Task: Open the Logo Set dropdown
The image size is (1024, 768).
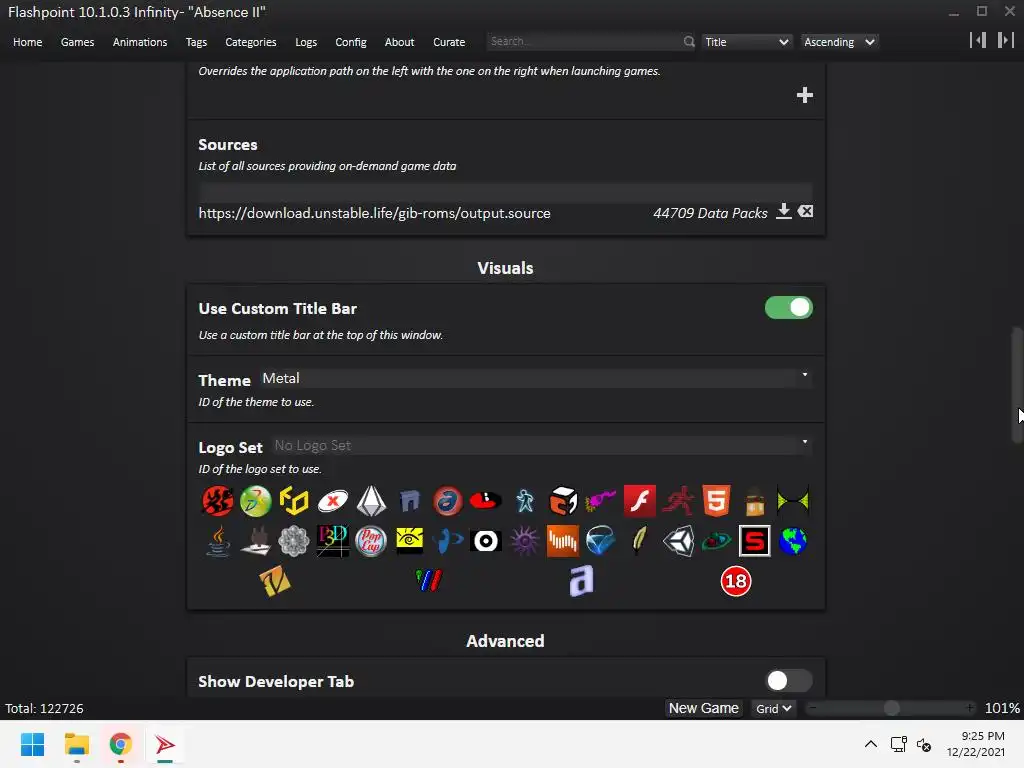Action: [x=542, y=445]
